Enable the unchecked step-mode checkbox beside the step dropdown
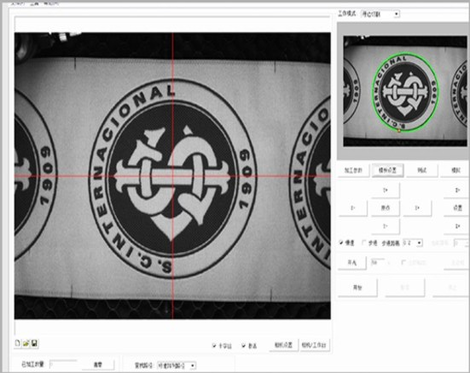Screen dimensions: 470x373 point(364,243)
